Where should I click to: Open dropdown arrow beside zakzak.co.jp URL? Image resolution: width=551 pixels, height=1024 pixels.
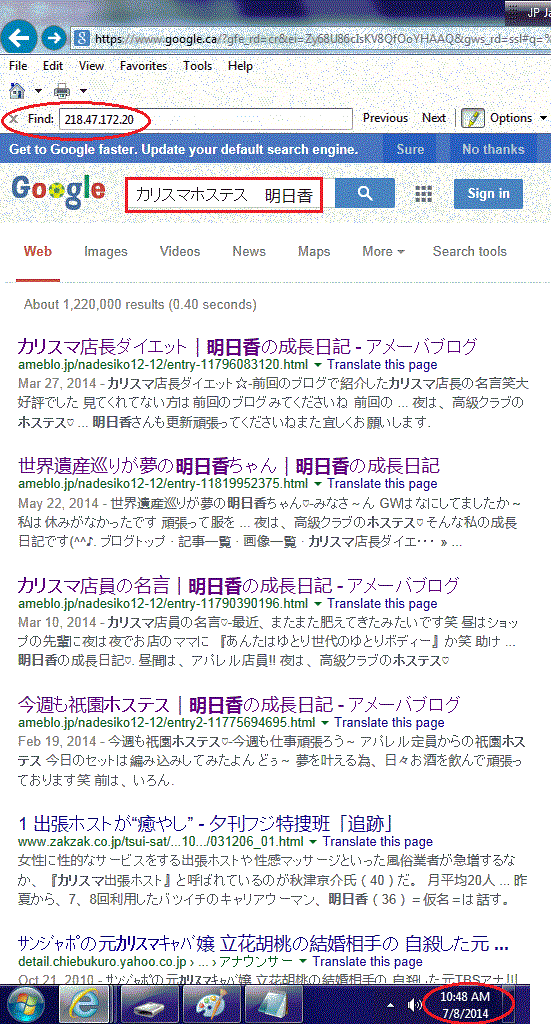[x=313, y=842]
